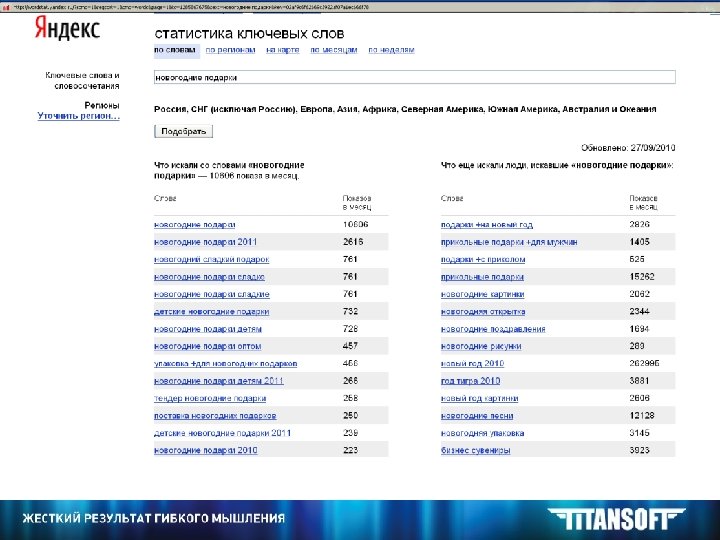
Task: Open the link 'новогодняя открытка'
Action: [483, 312]
